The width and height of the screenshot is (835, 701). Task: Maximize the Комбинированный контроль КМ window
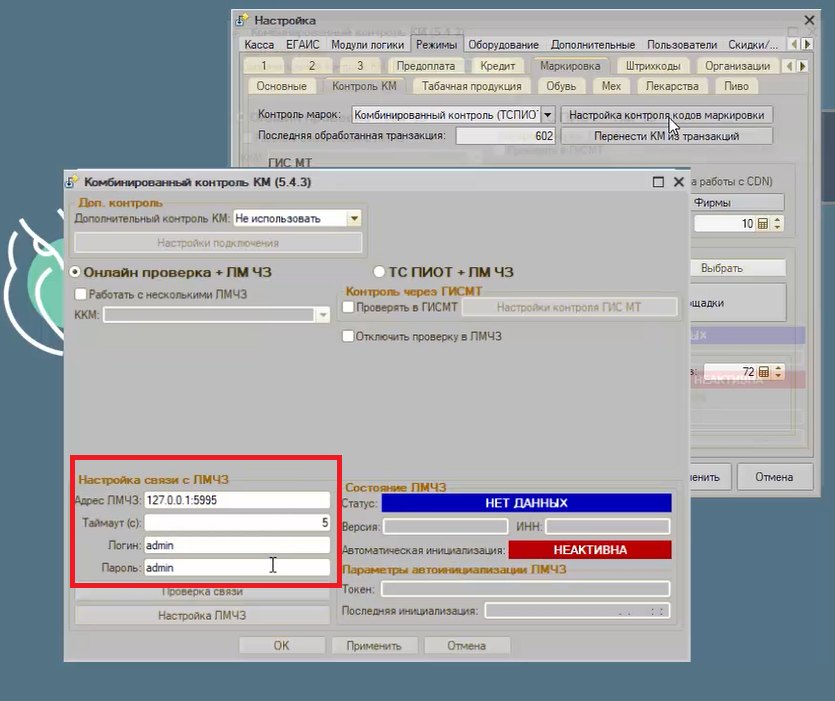pyautogui.click(x=658, y=182)
